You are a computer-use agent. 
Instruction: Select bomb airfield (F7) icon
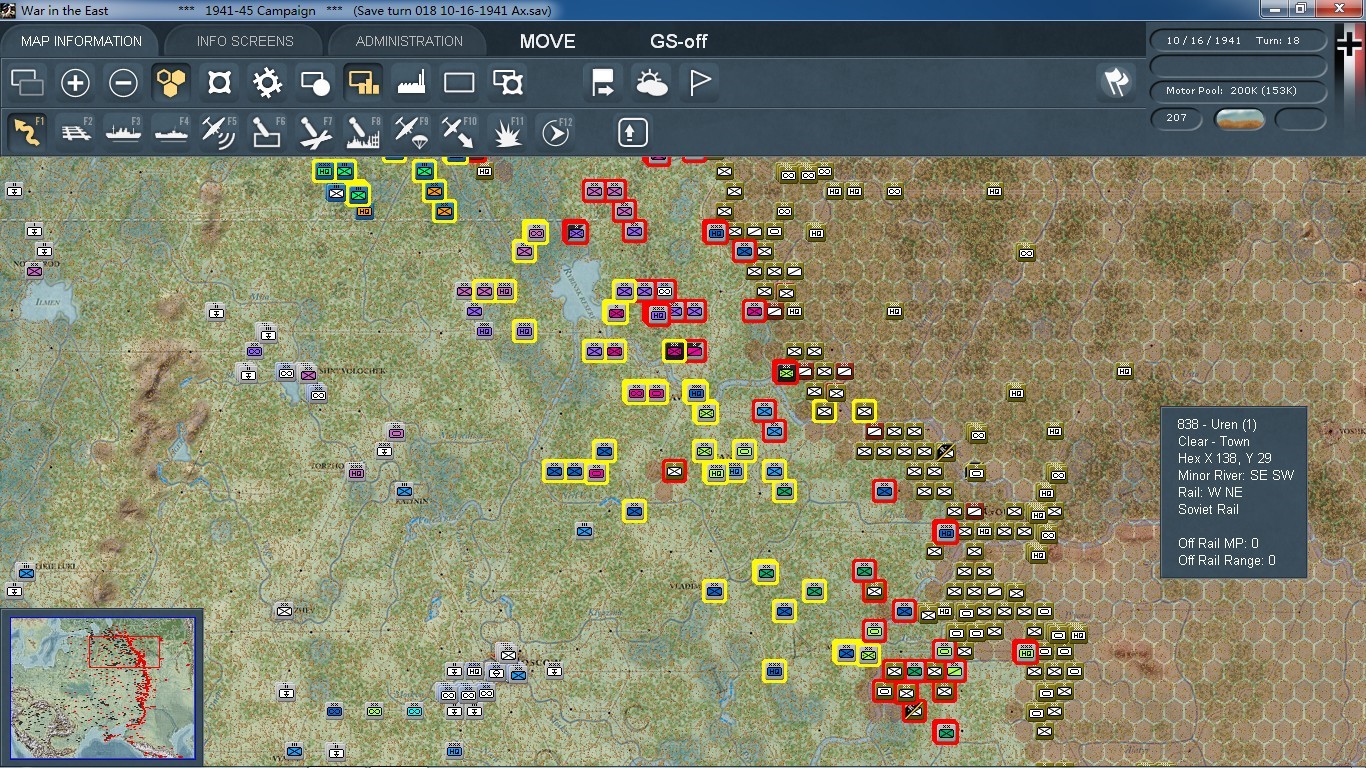(x=315, y=132)
